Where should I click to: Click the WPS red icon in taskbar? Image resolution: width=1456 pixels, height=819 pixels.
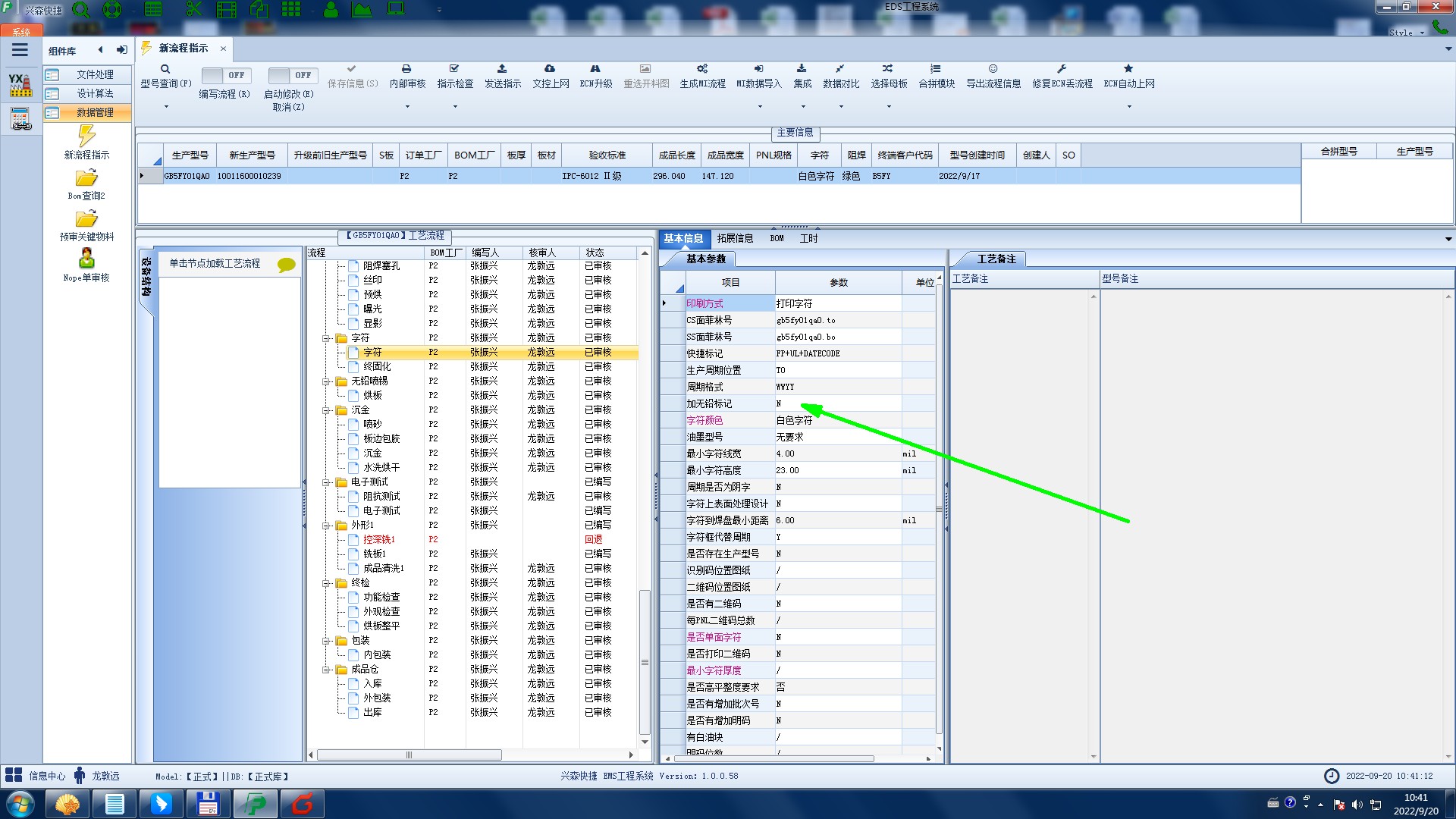pyautogui.click(x=303, y=804)
